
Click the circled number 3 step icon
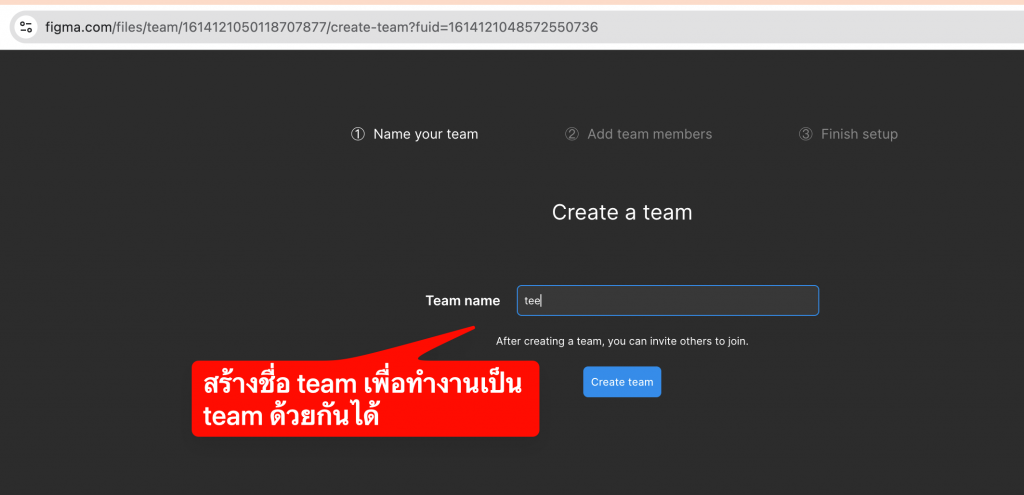coord(806,134)
